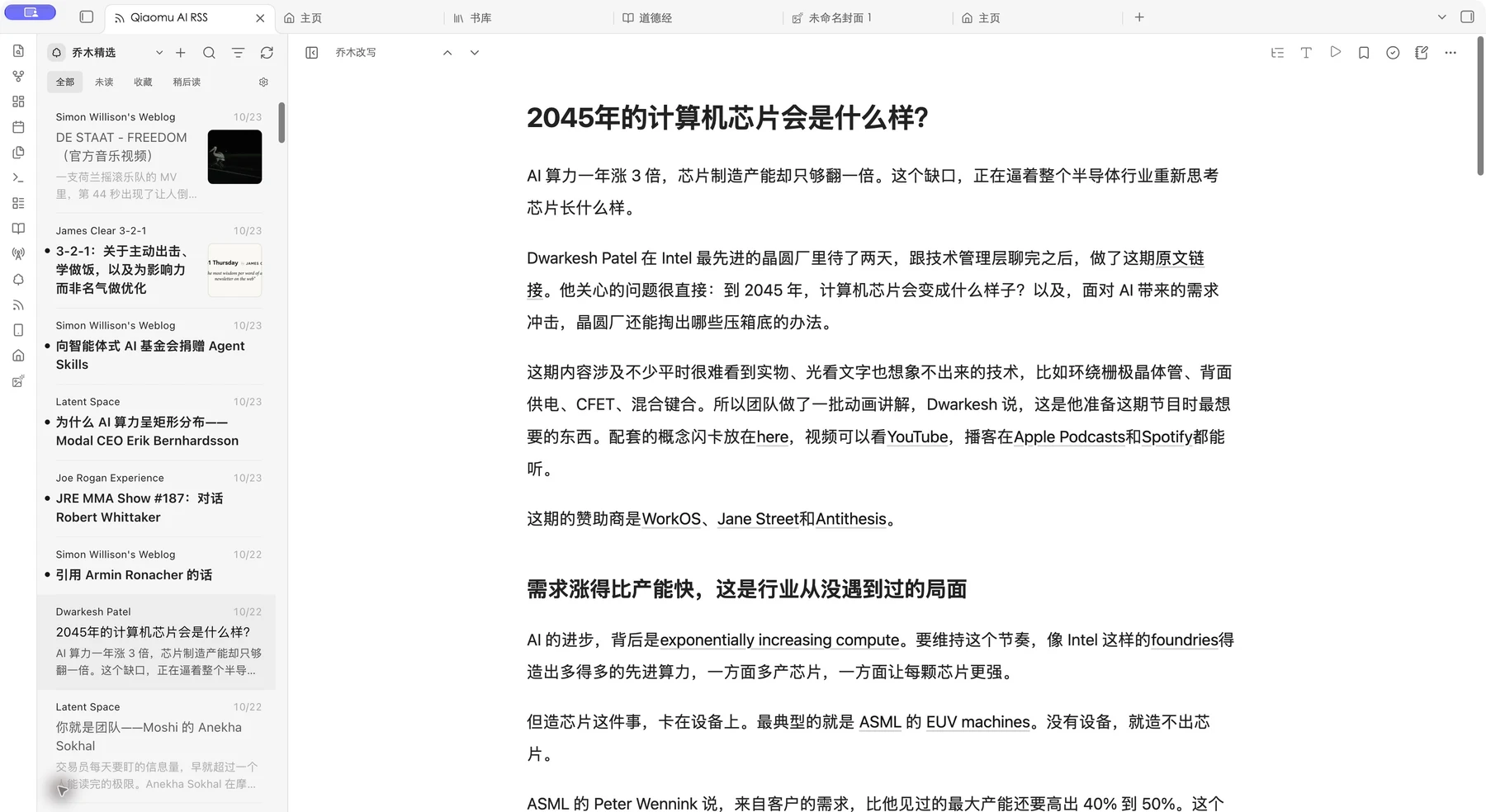Play the article aloud

coord(1335,52)
